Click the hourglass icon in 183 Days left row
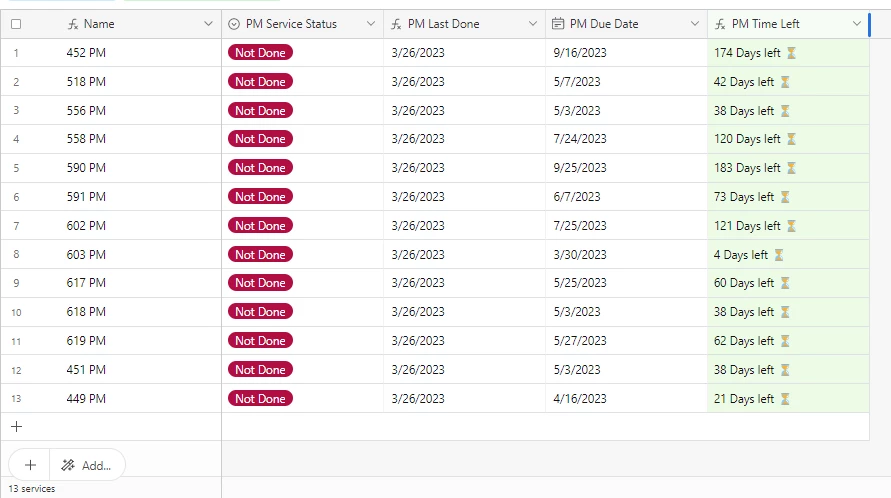 click(x=791, y=168)
